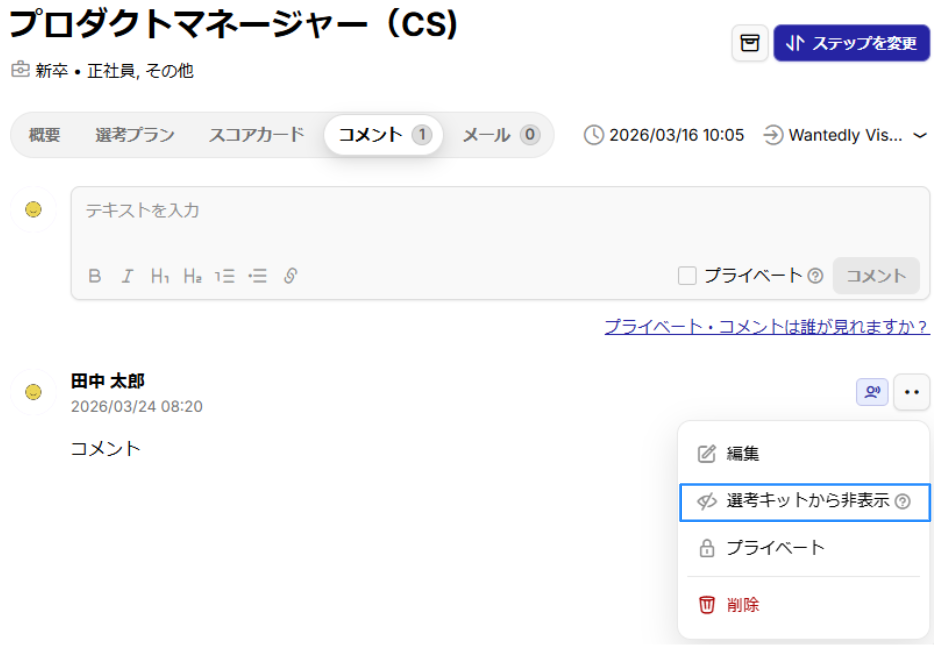Enable the プライベート checkbox

pyautogui.click(x=687, y=276)
